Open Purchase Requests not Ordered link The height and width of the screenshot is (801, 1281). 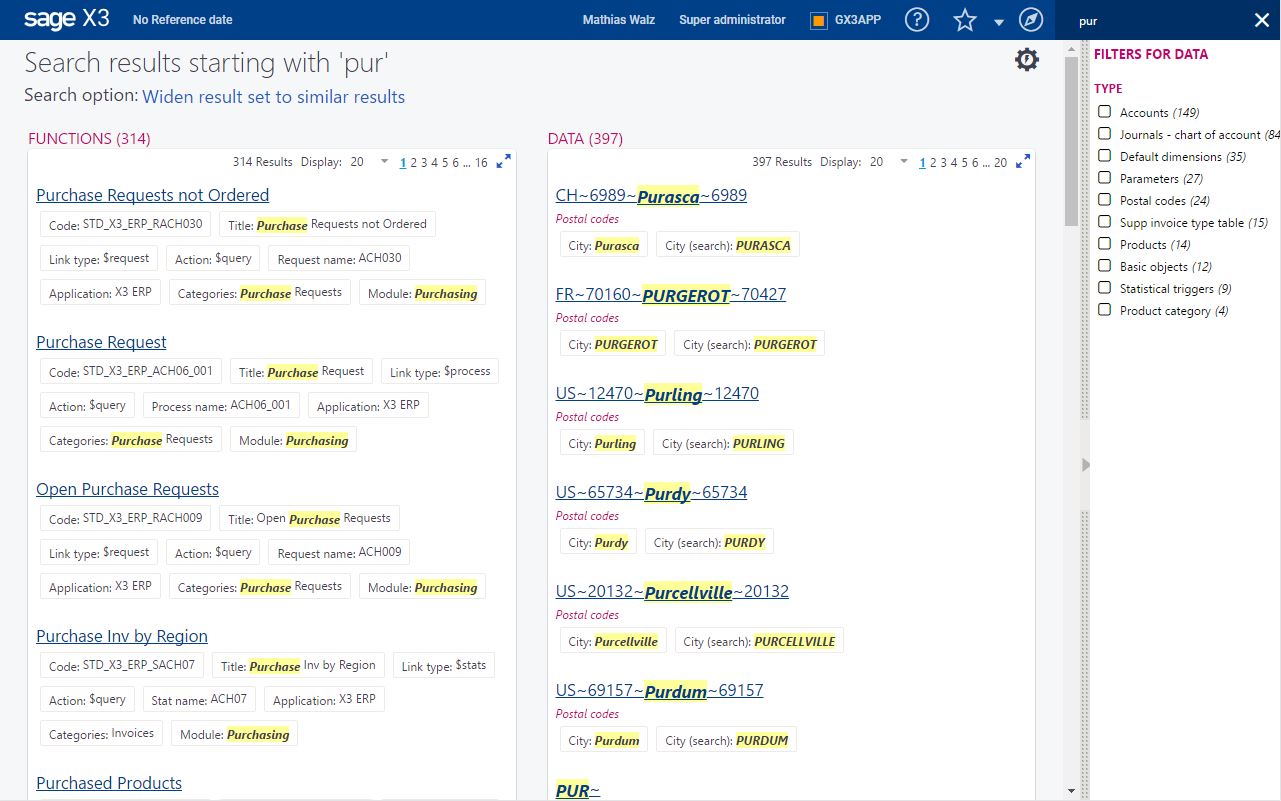(152, 195)
